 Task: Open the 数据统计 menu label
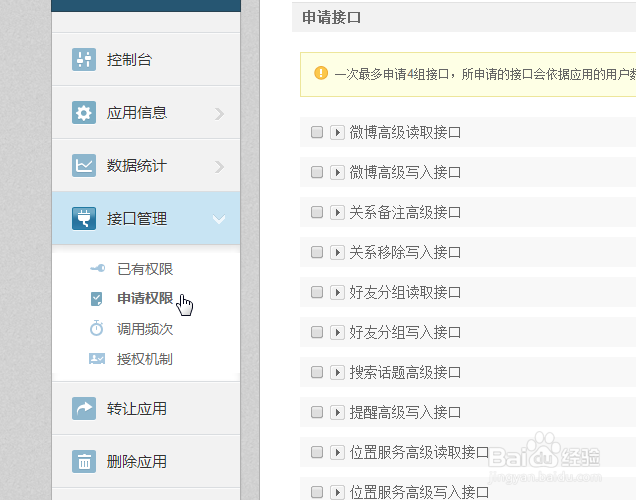(x=137, y=166)
